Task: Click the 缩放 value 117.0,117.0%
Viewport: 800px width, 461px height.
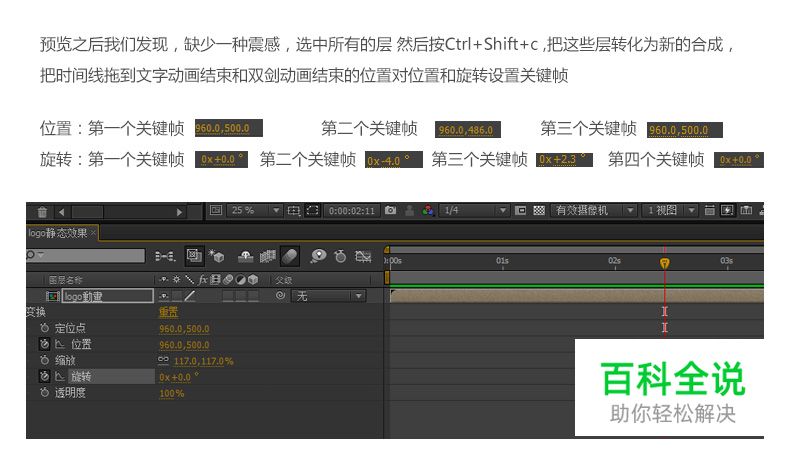Action: click(204, 361)
